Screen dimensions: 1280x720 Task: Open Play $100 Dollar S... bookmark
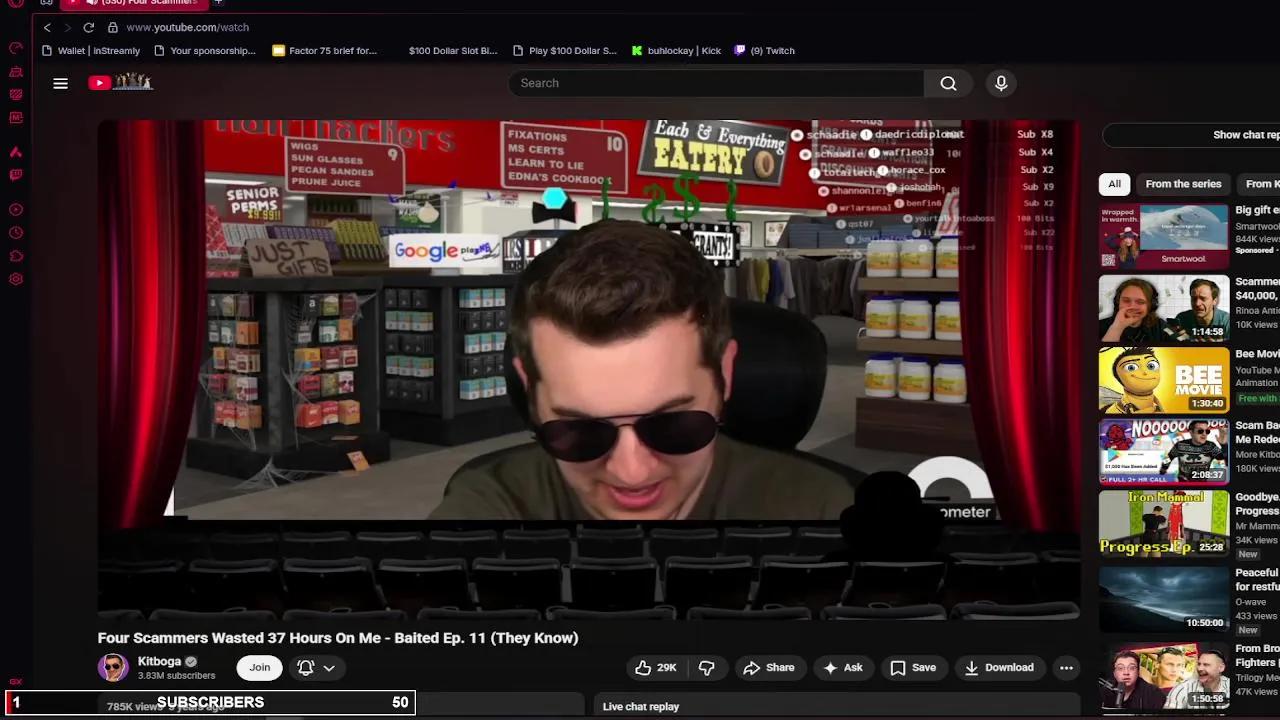pos(564,50)
